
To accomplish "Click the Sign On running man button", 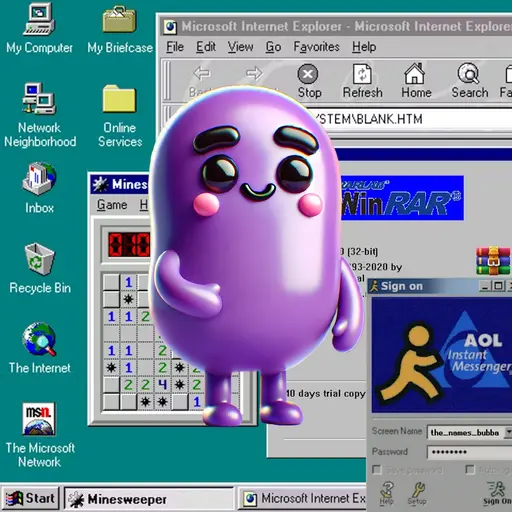I will pyautogui.click(x=497, y=493).
